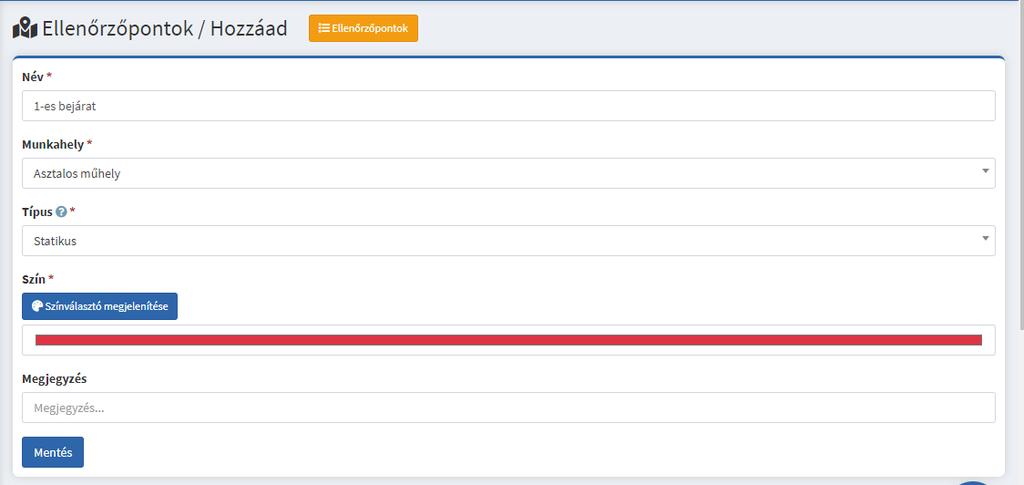
Task: Click the list icon on the orange Ellenőrzőpontok button
Action: coord(324,29)
